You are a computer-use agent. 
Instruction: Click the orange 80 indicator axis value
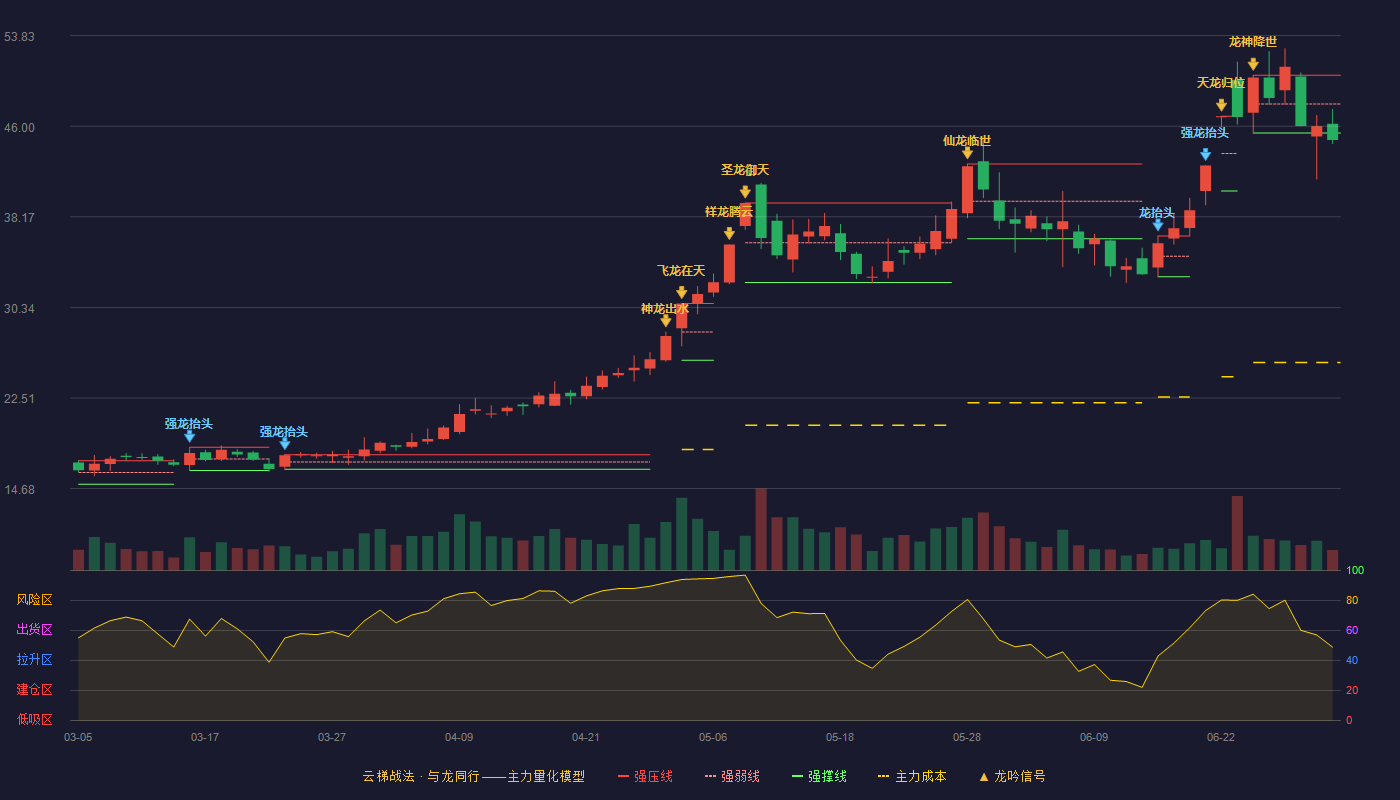(1352, 600)
